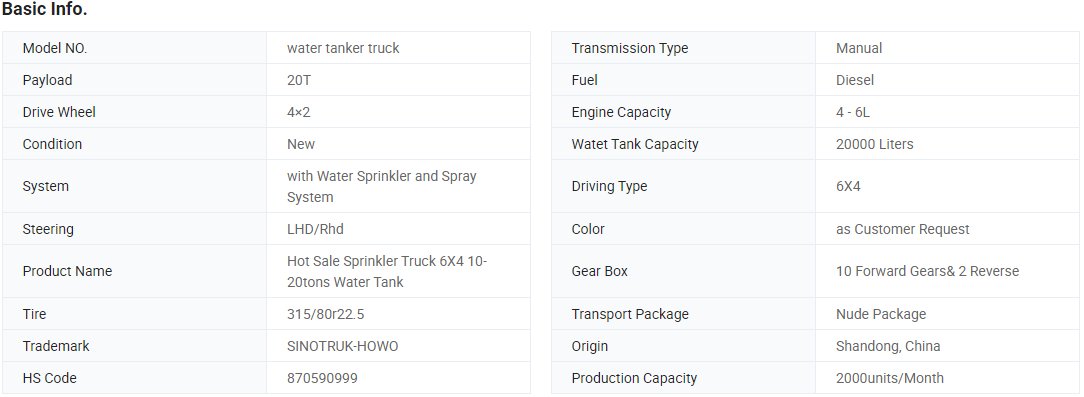Select the '2000units/Month' production capacity value
This screenshot has height=397, width=1084.
(890, 378)
